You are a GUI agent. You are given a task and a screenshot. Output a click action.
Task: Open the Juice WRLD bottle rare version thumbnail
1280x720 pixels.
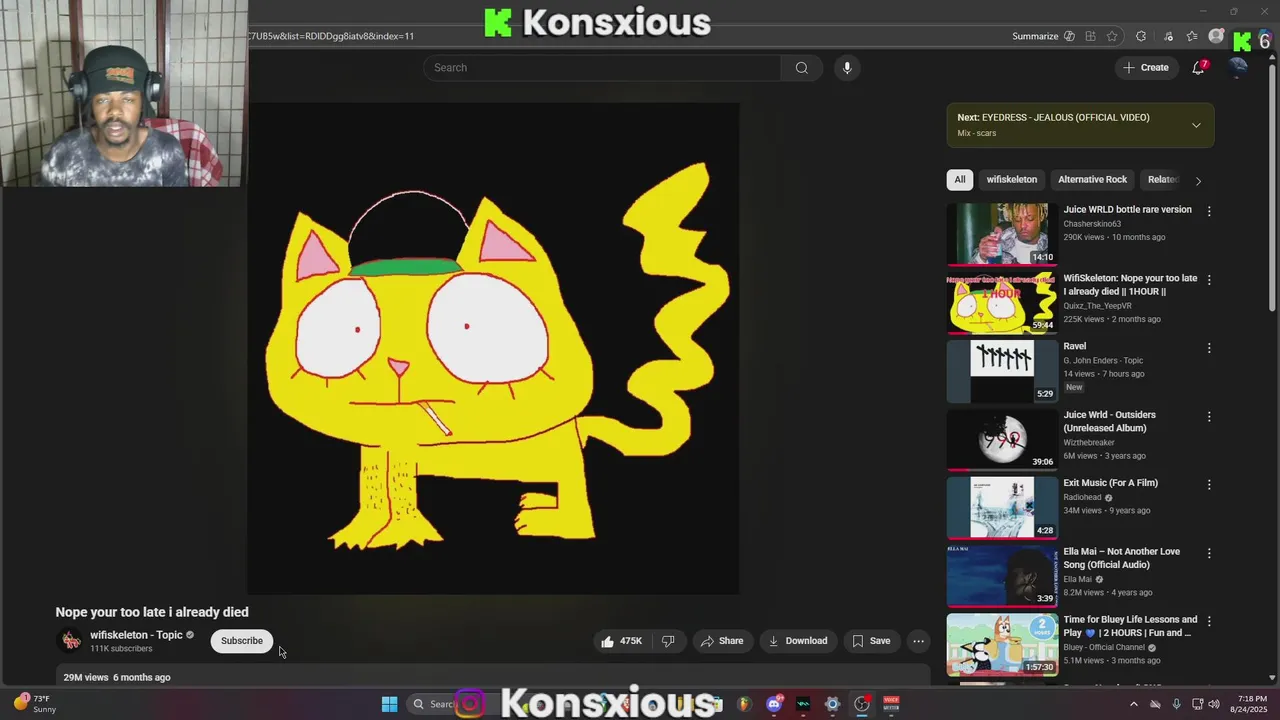[x=1001, y=234]
